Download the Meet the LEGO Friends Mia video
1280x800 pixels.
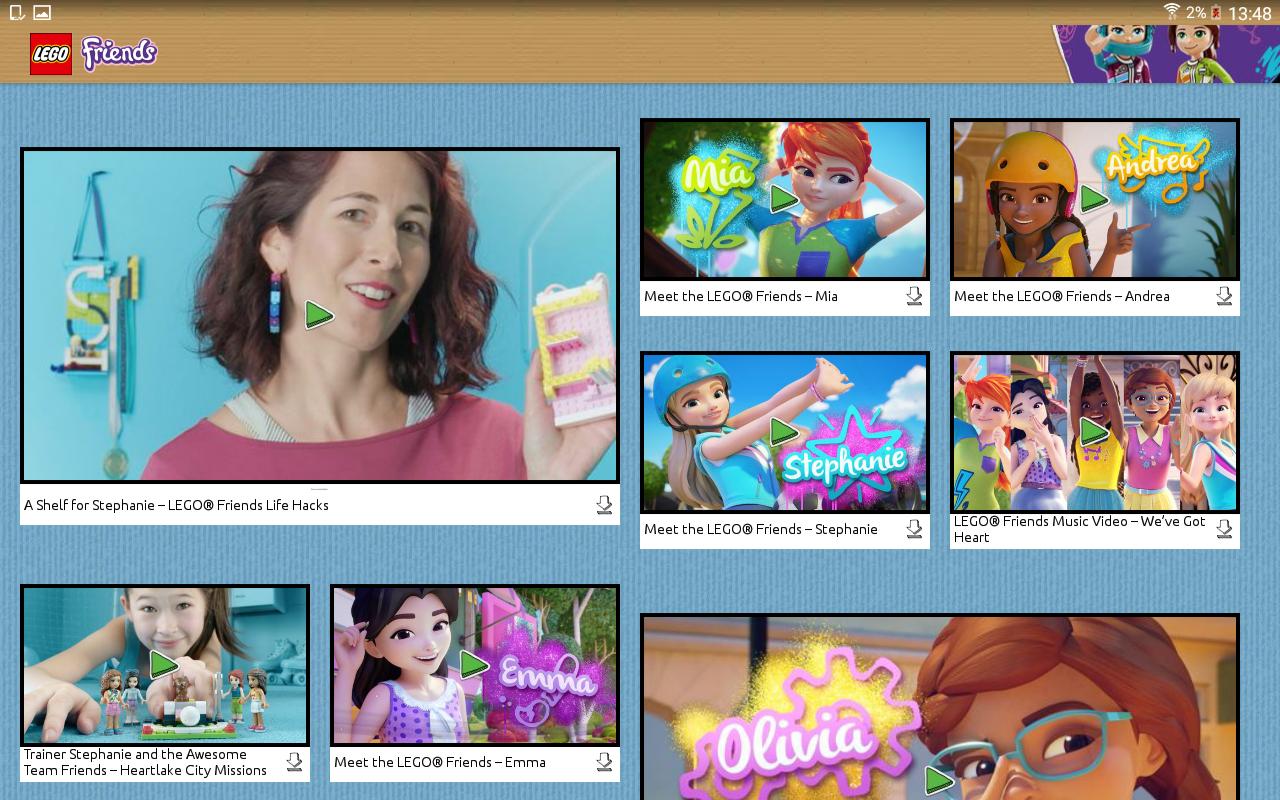coord(914,296)
